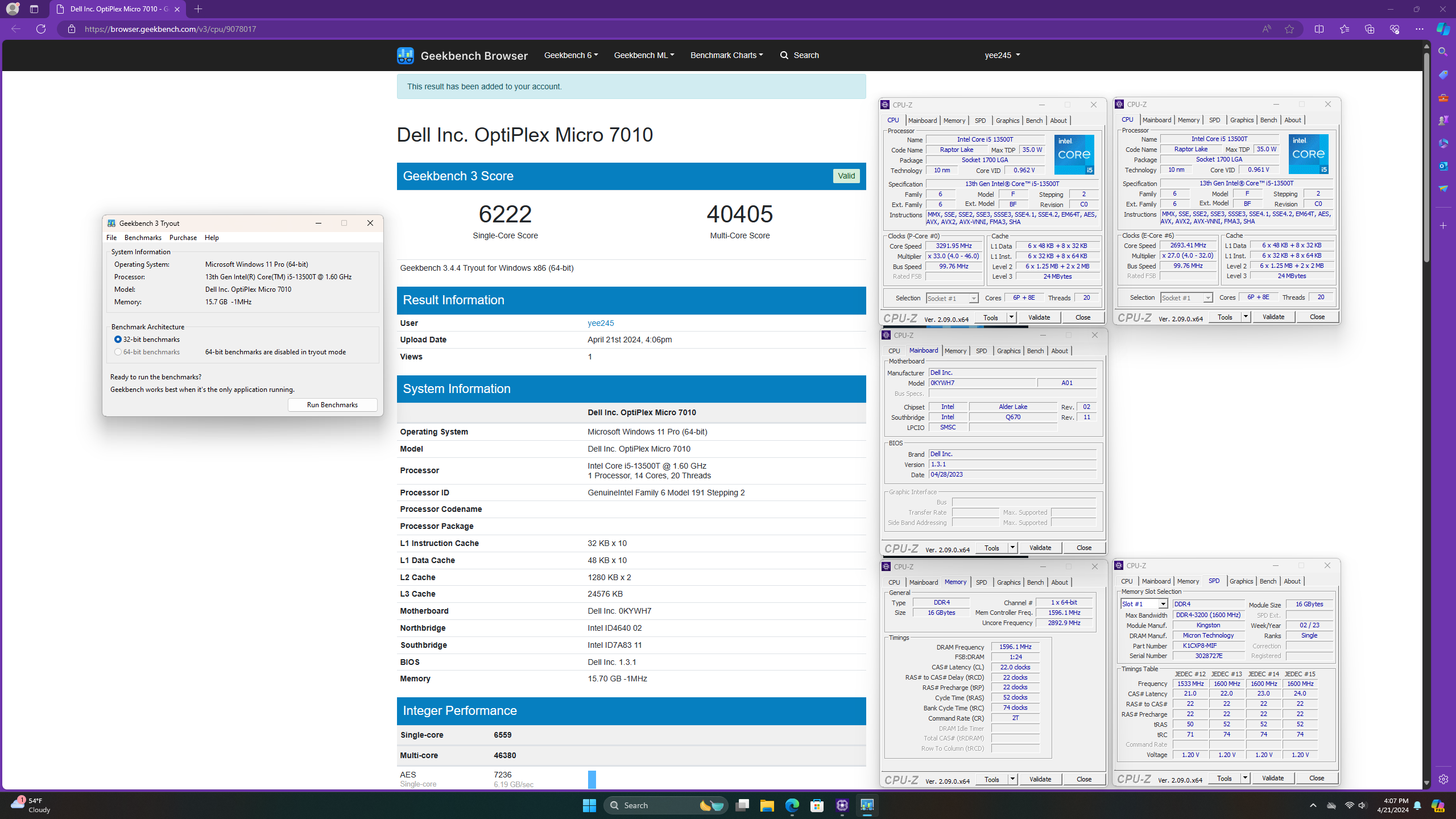Screen dimensions: 1456x819
Task: Open Benchmarks menu in Geekbench 3 Tryout
Action: (x=143, y=238)
